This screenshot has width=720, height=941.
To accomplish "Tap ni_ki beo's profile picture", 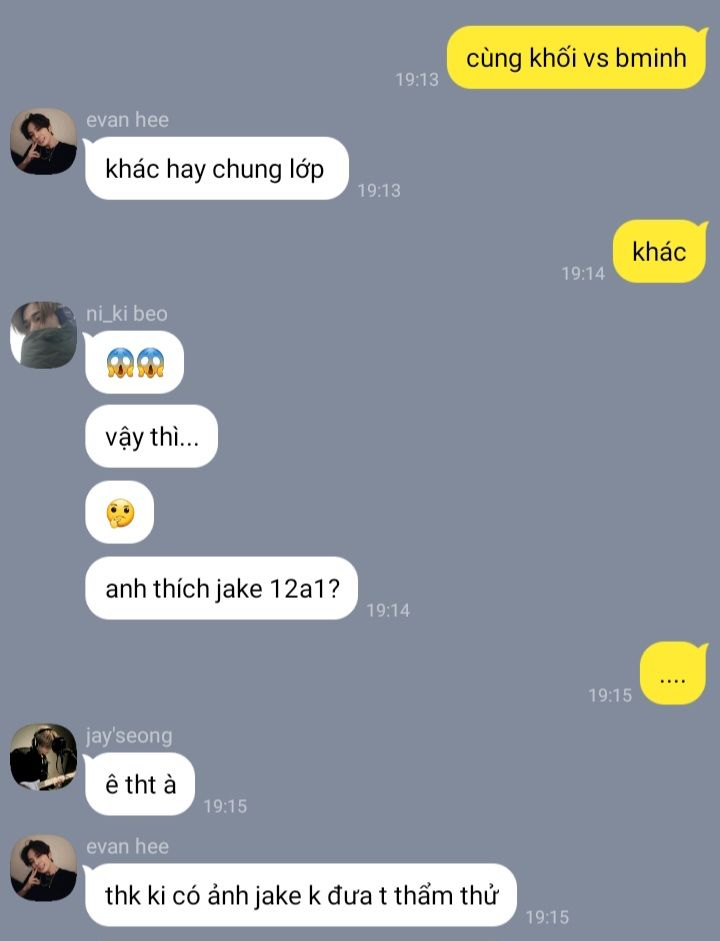I will [44, 335].
